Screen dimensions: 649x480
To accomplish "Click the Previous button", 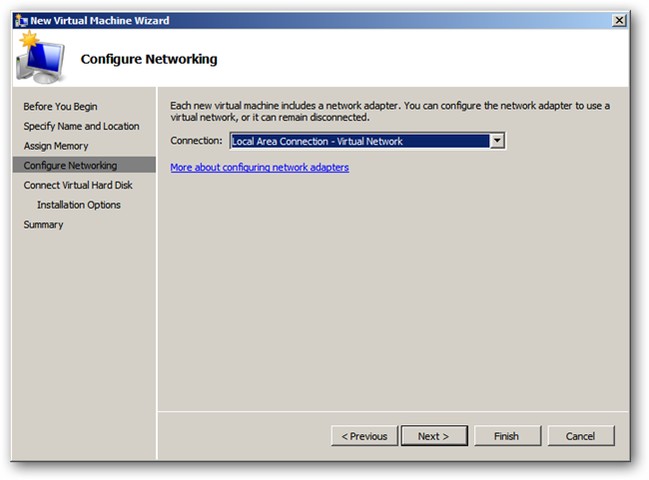I will tap(364, 436).
